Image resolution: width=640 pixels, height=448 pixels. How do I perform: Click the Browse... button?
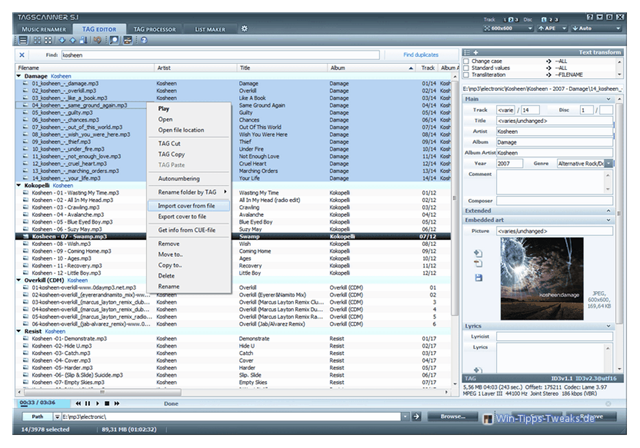click(x=453, y=417)
